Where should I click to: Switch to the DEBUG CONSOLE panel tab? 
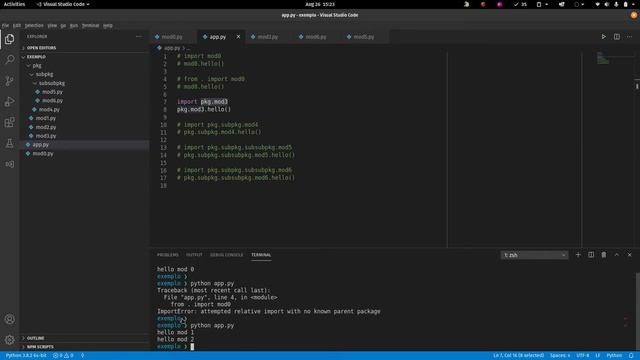click(x=227, y=255)
